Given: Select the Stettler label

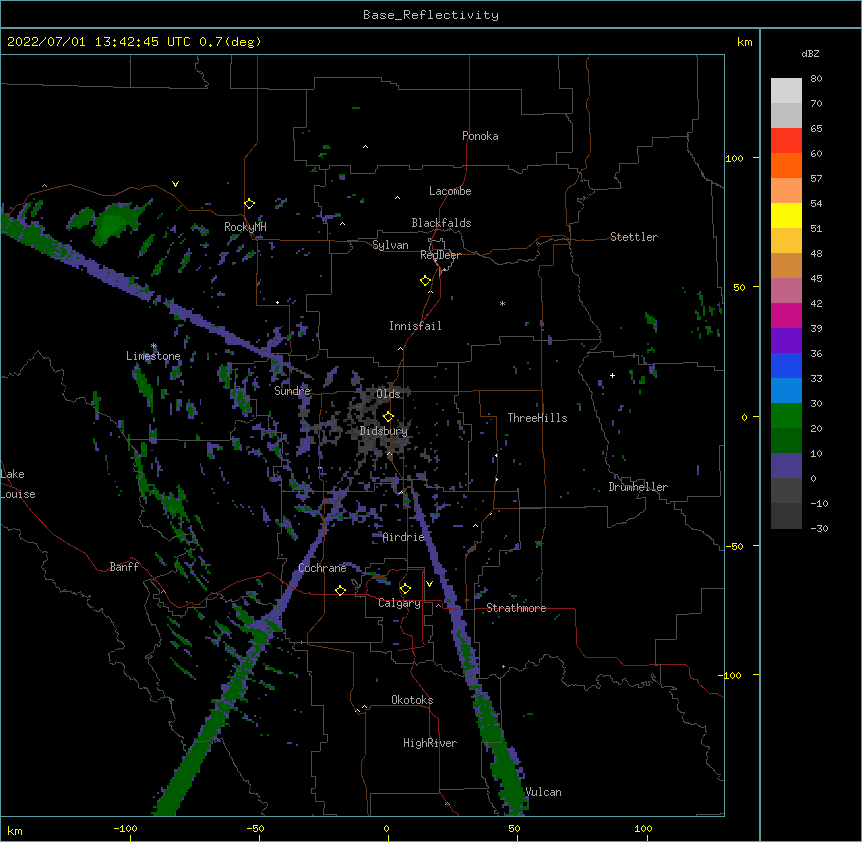Looking at the screenshot, I should coord(634,237).
